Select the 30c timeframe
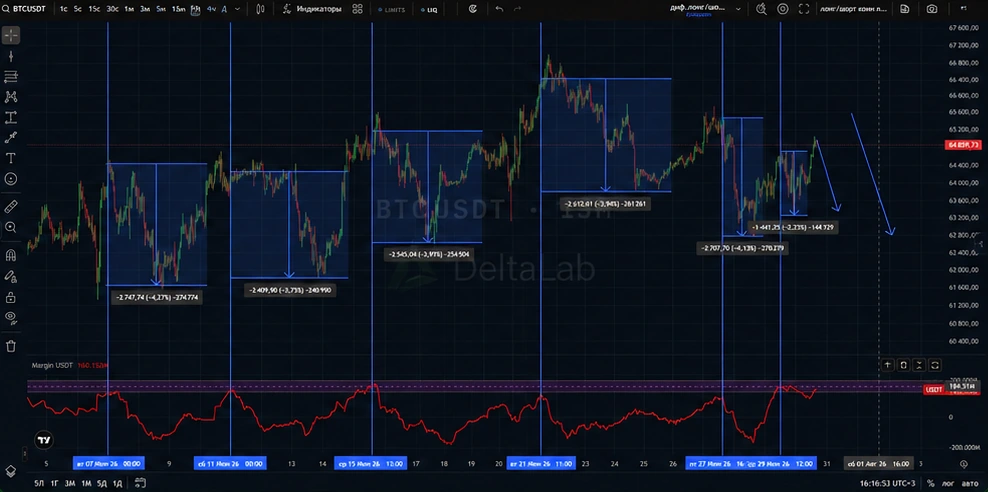Viewport: 988px width, 492px height. 112,9
